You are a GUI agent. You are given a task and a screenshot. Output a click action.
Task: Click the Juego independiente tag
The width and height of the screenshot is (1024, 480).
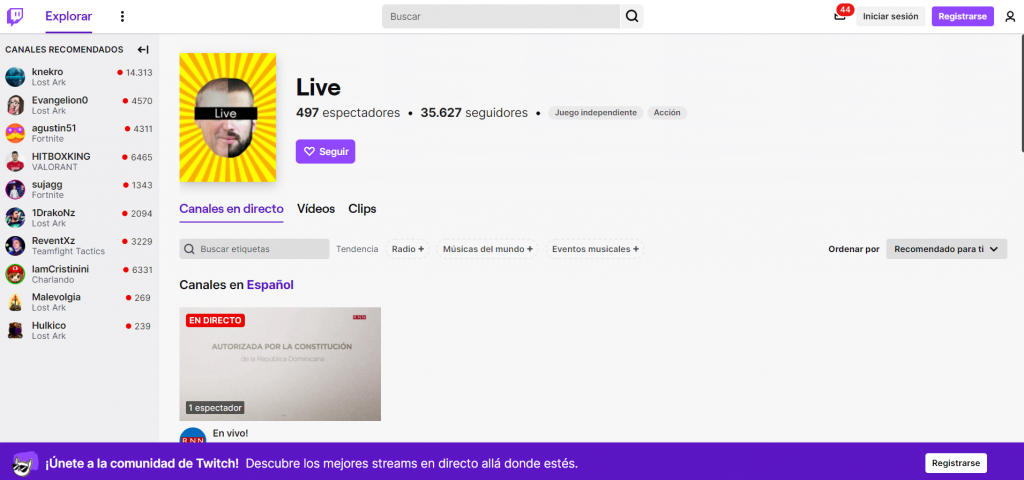pos(596,113)
